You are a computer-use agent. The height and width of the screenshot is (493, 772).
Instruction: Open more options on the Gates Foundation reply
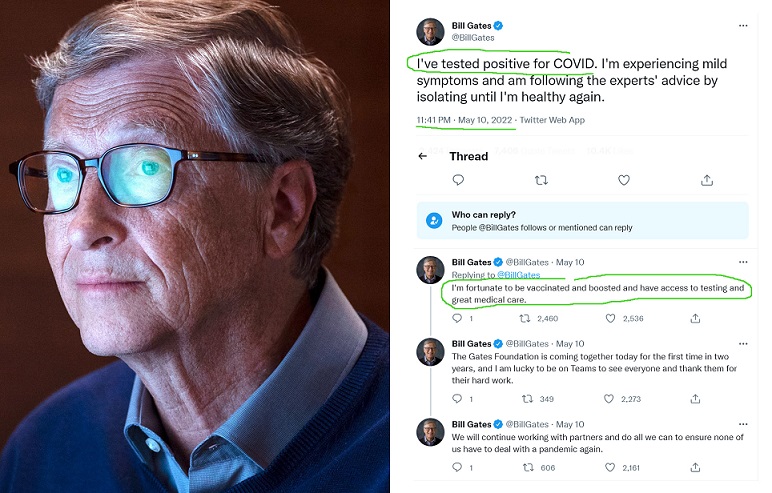click(742, 344)
